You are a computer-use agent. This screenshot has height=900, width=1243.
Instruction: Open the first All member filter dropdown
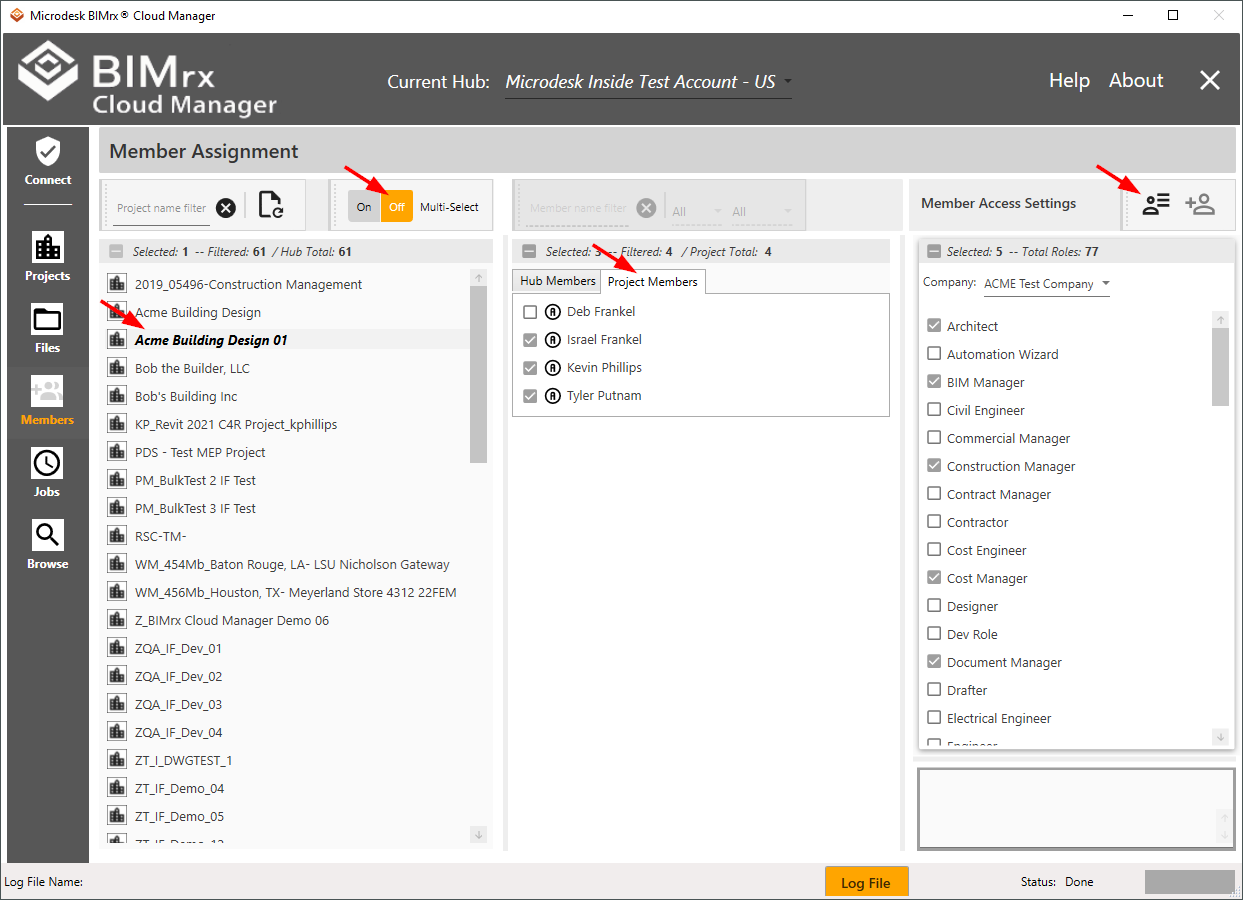pos(696,211)
